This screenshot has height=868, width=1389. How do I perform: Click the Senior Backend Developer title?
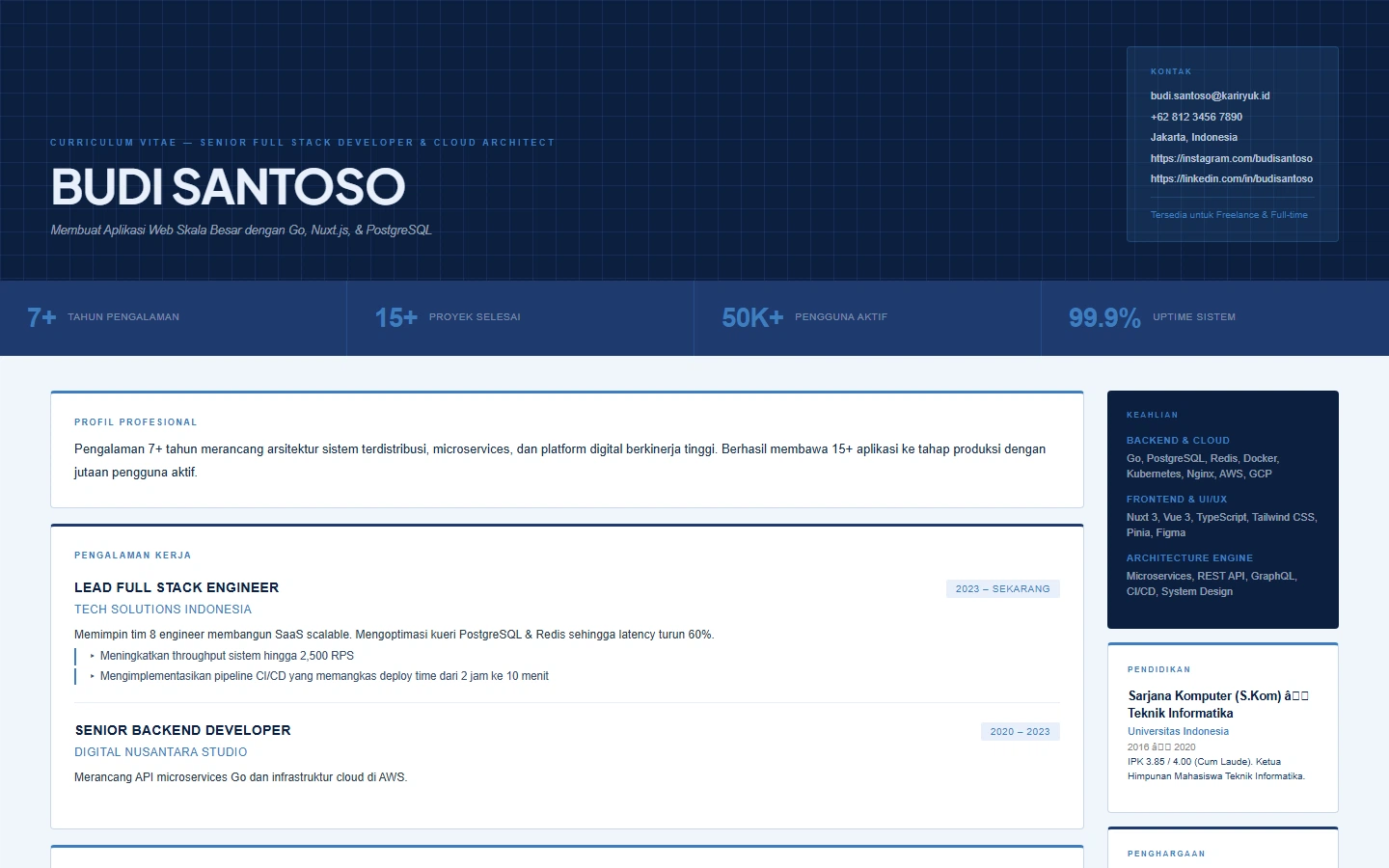pos(182,730)
